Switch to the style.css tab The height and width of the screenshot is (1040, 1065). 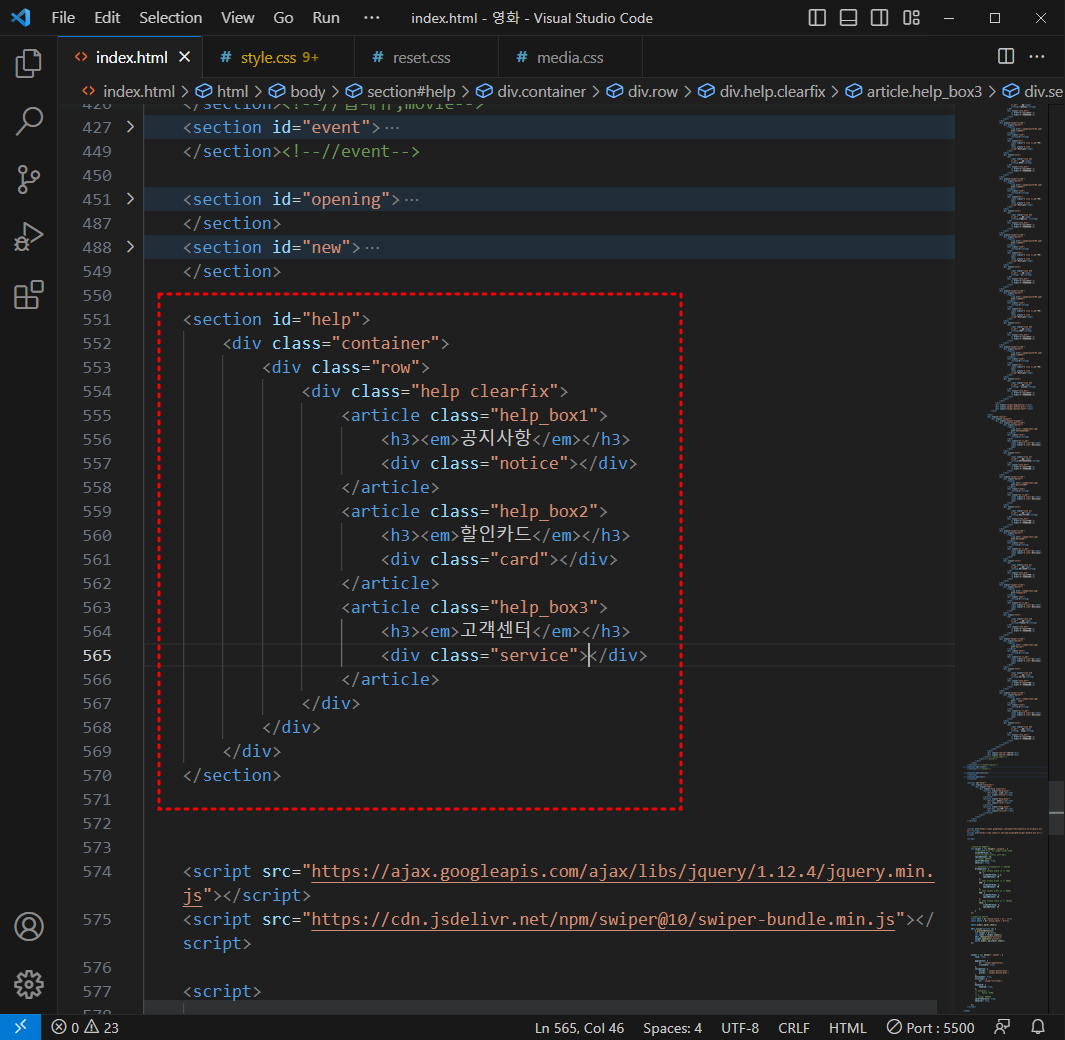pos(278,57)
